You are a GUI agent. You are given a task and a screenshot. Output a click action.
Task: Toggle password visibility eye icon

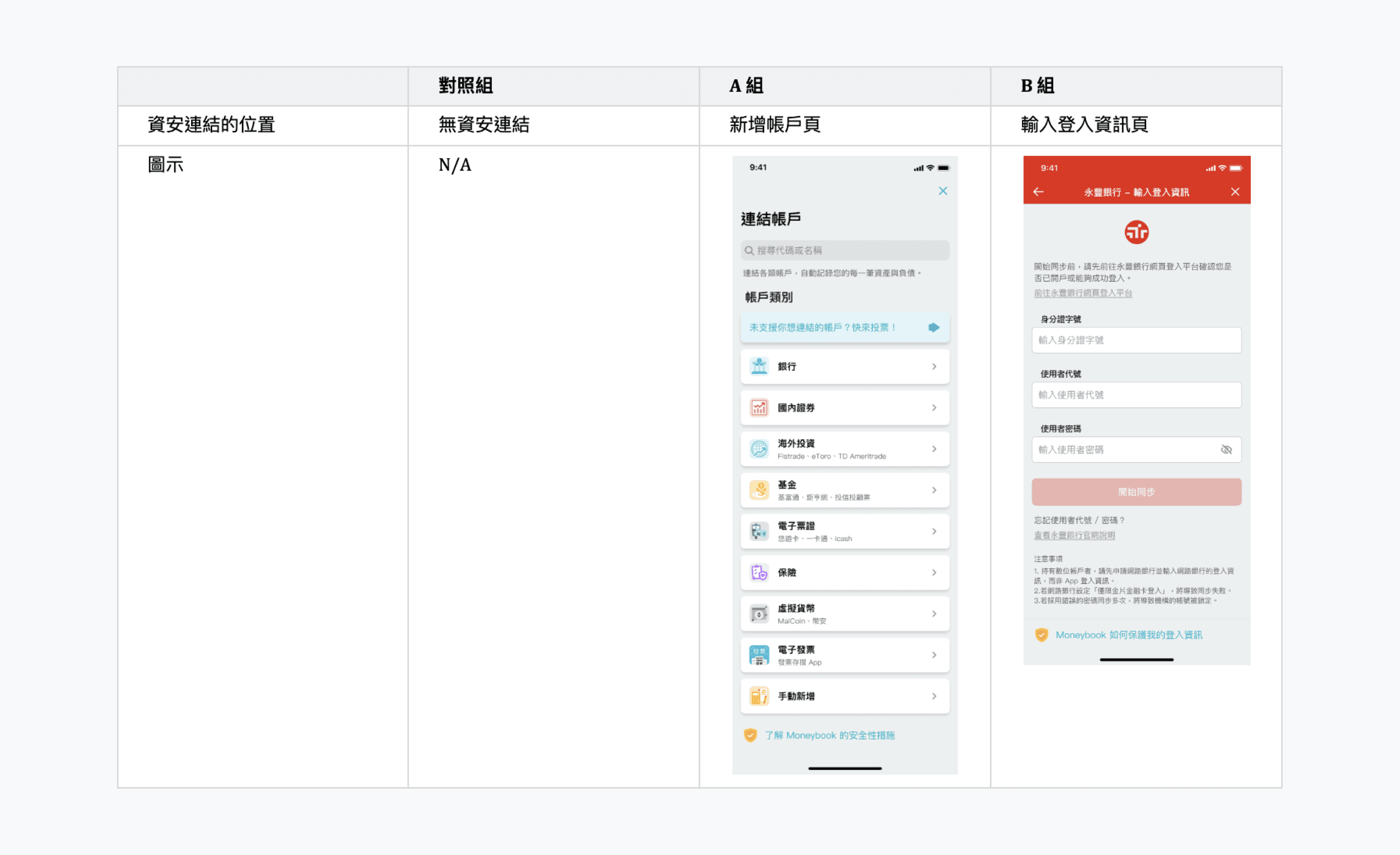pos(1226,450)
